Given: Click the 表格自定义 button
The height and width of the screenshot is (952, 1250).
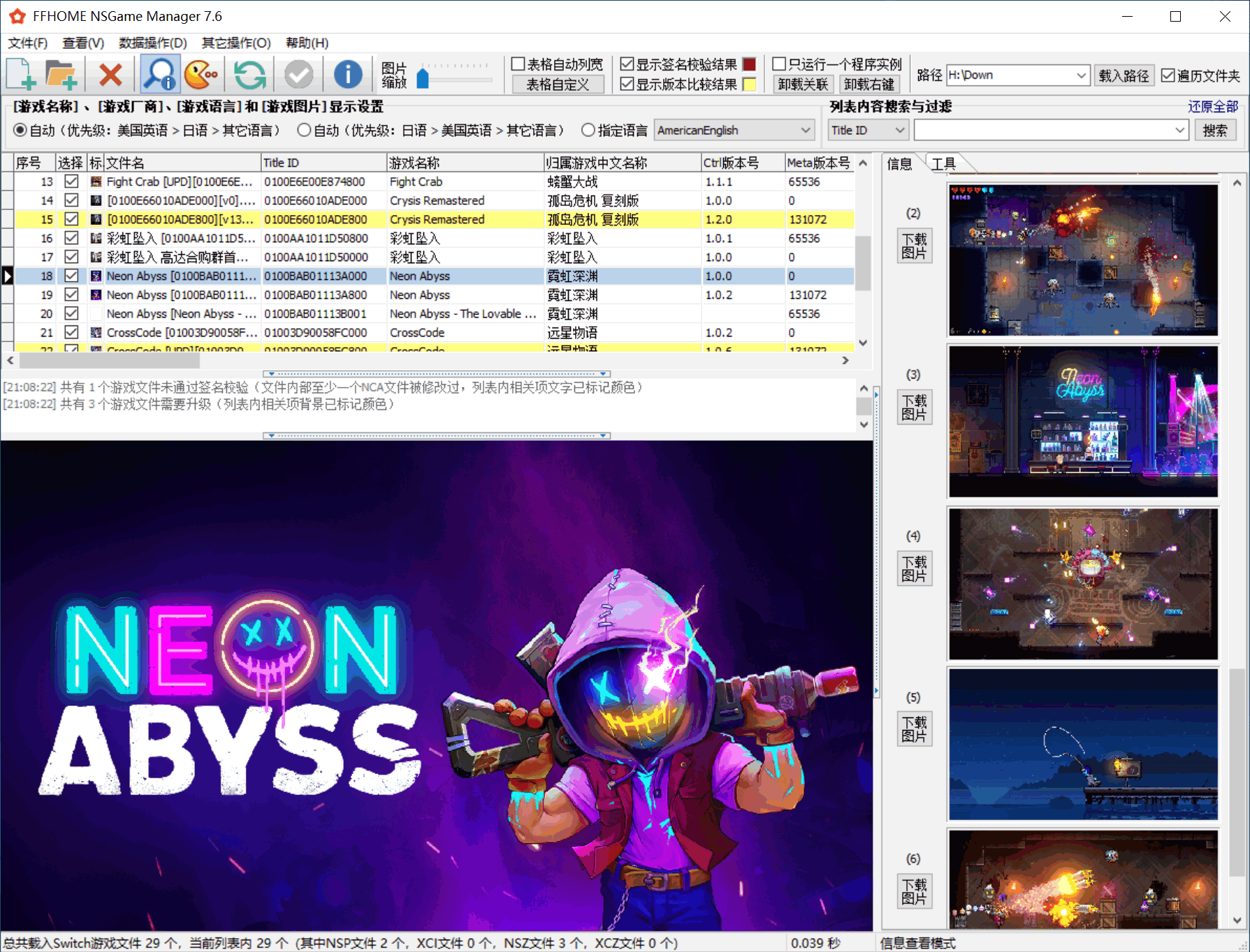Looking at the screenshot, I should point(558,85).
